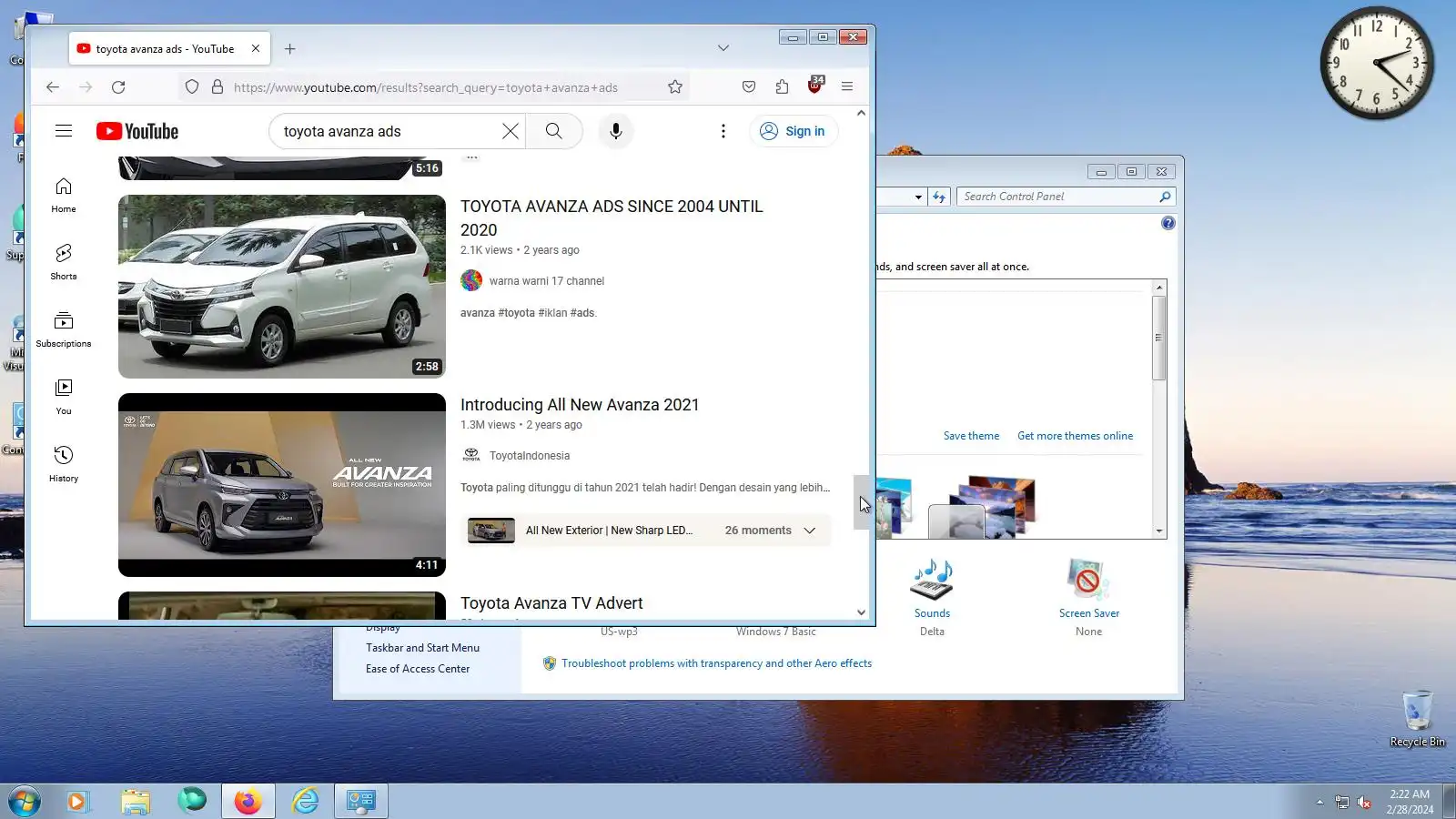Image resolution: width=1456 pixels, height=819 pixels.
Task: Open Troubleshoot transparency and Aero effects
Action: [x=716, y=663]
